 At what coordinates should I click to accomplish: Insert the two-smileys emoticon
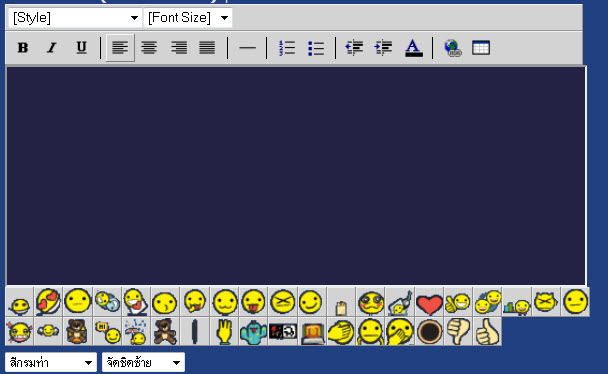[x=488, y=302]
